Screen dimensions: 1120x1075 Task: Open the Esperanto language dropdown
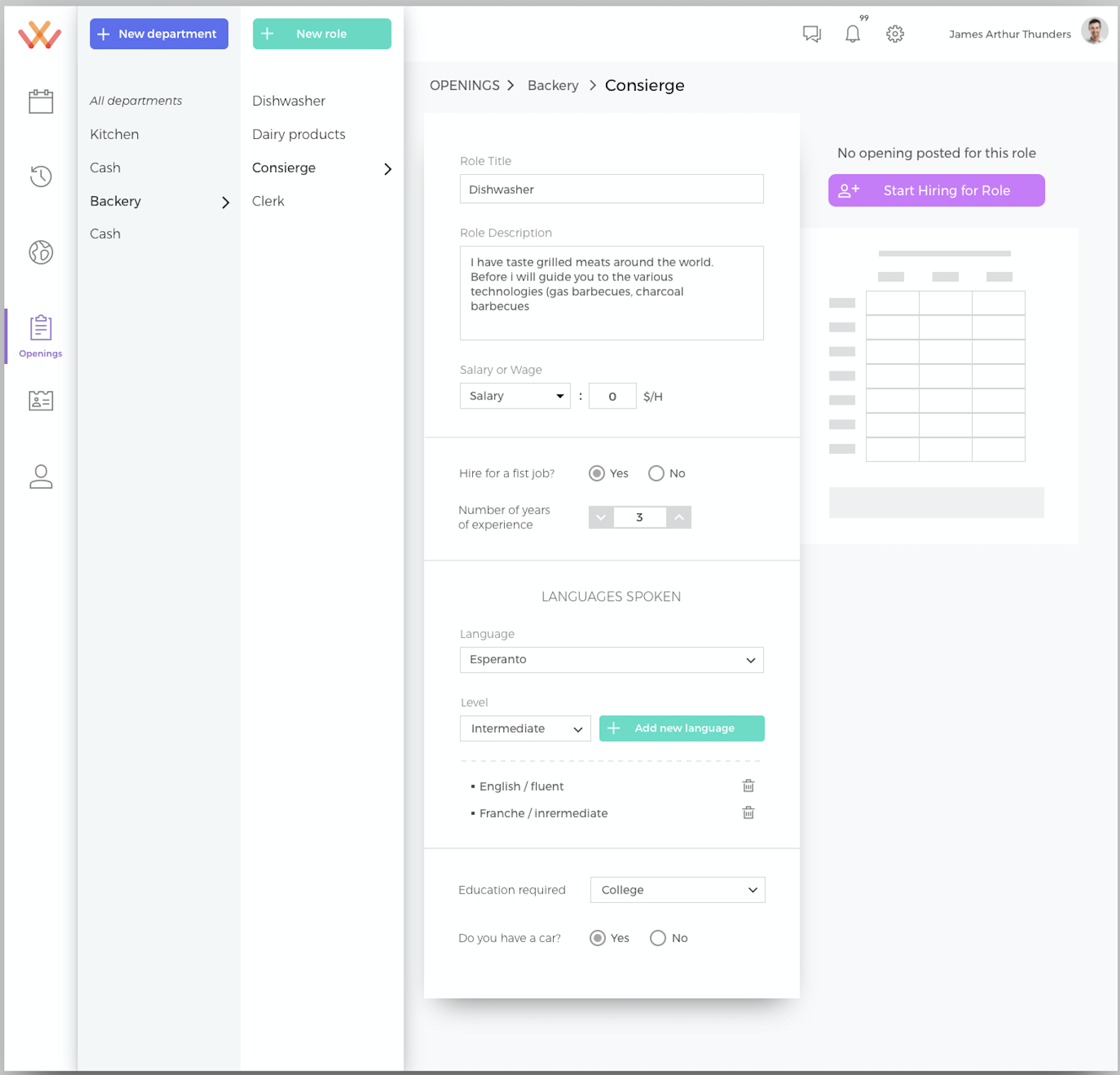pos(611,660)
